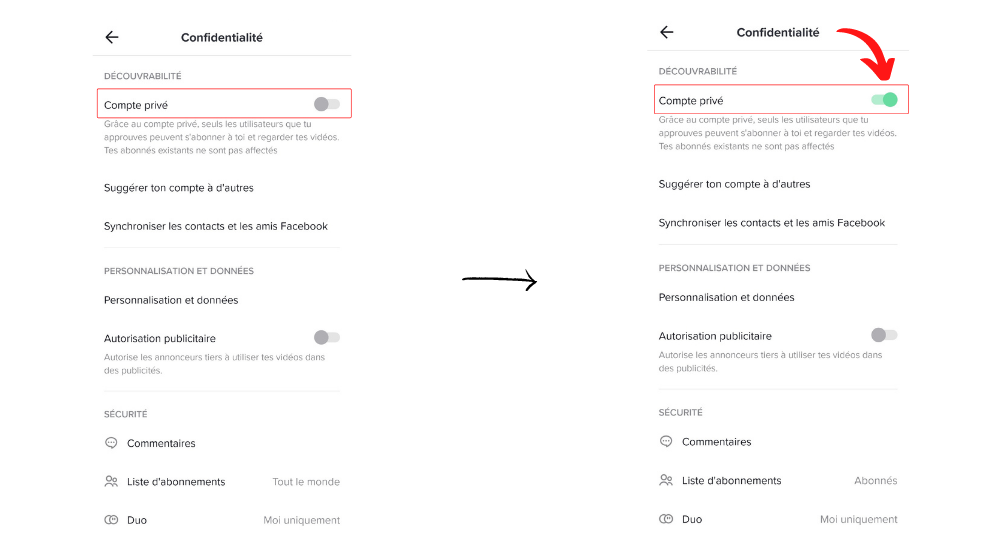Open the 'Tout le monde' subscriptions list option

coord(306,482)
